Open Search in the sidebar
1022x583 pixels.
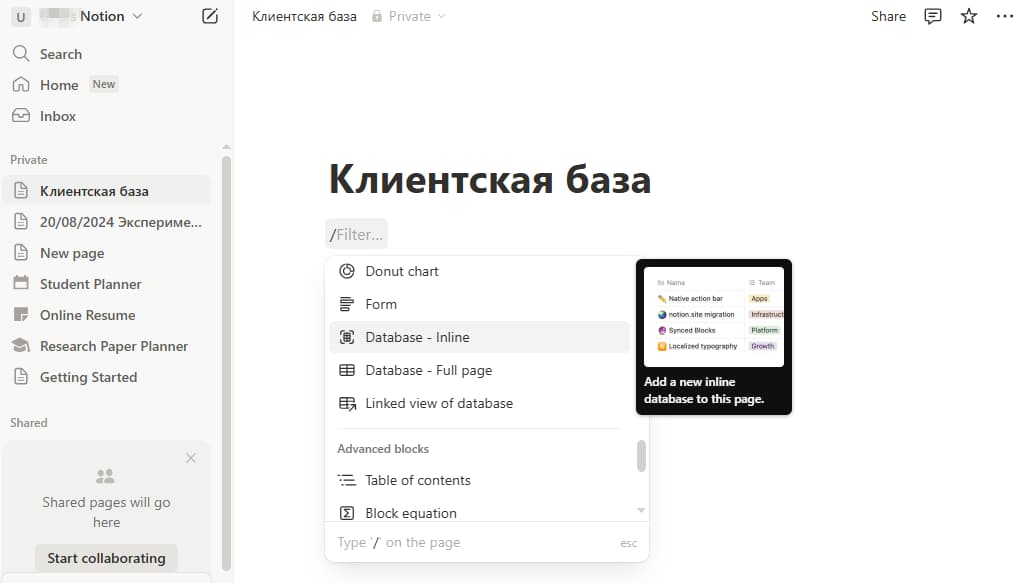(107, 53)
